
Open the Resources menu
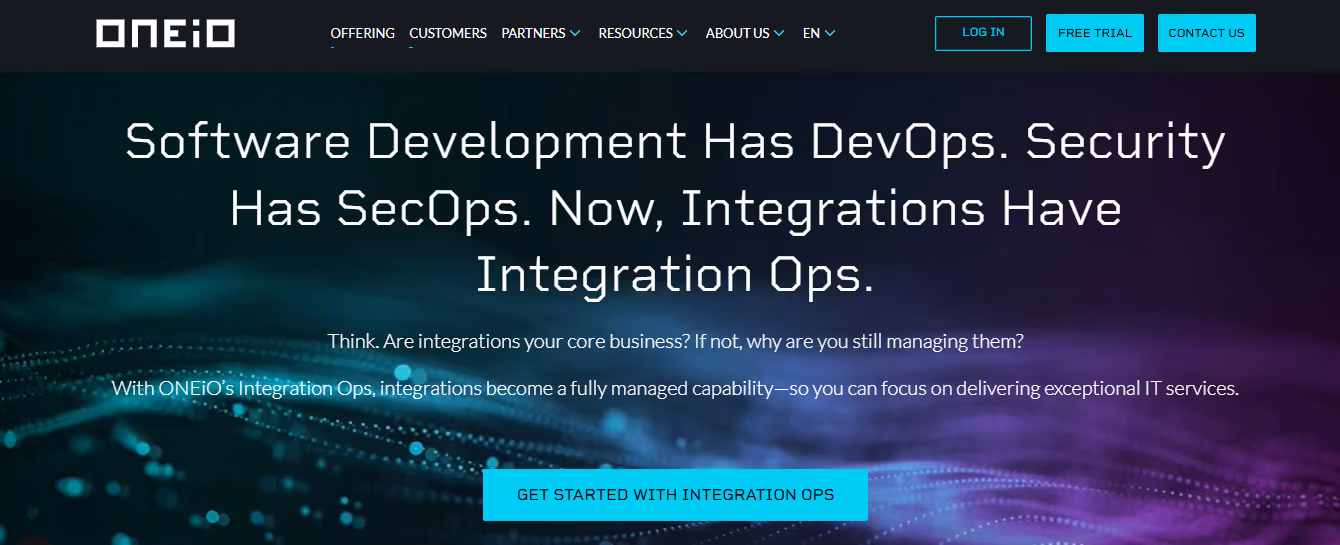click(635, 33)
